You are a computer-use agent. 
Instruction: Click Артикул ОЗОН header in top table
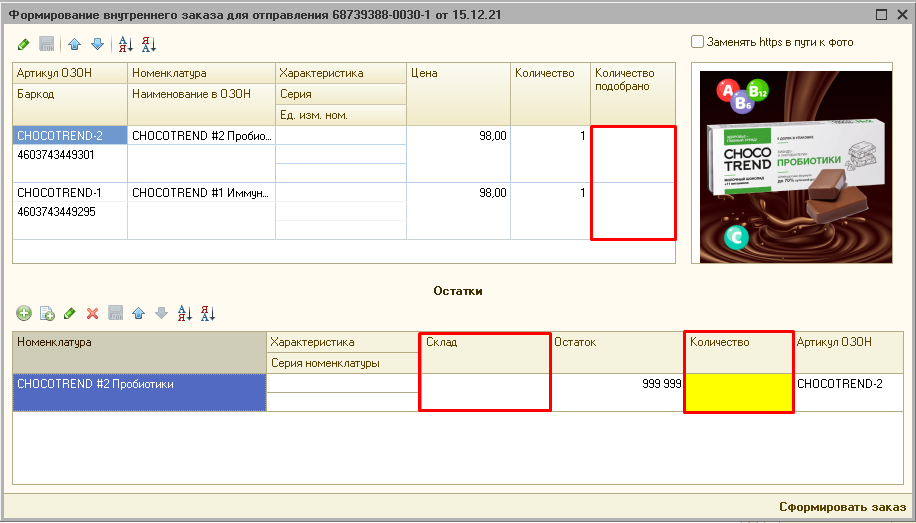70,73
